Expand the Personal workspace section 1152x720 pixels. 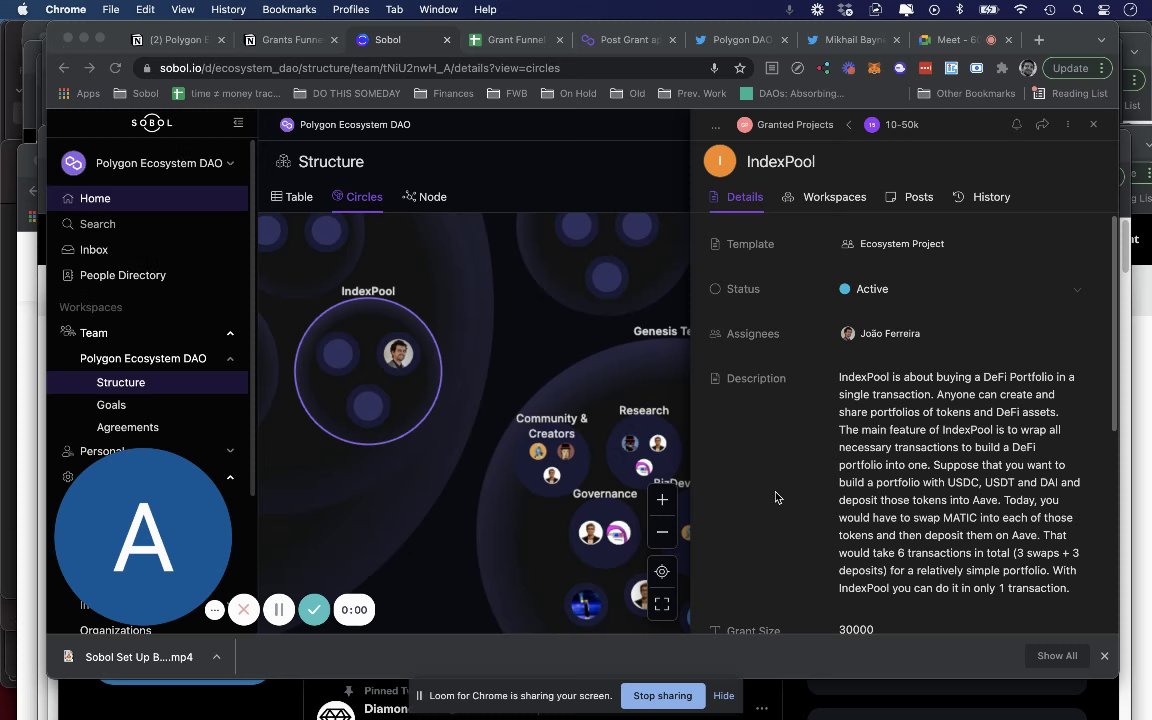pyautogui.click(x=230, y=451)
